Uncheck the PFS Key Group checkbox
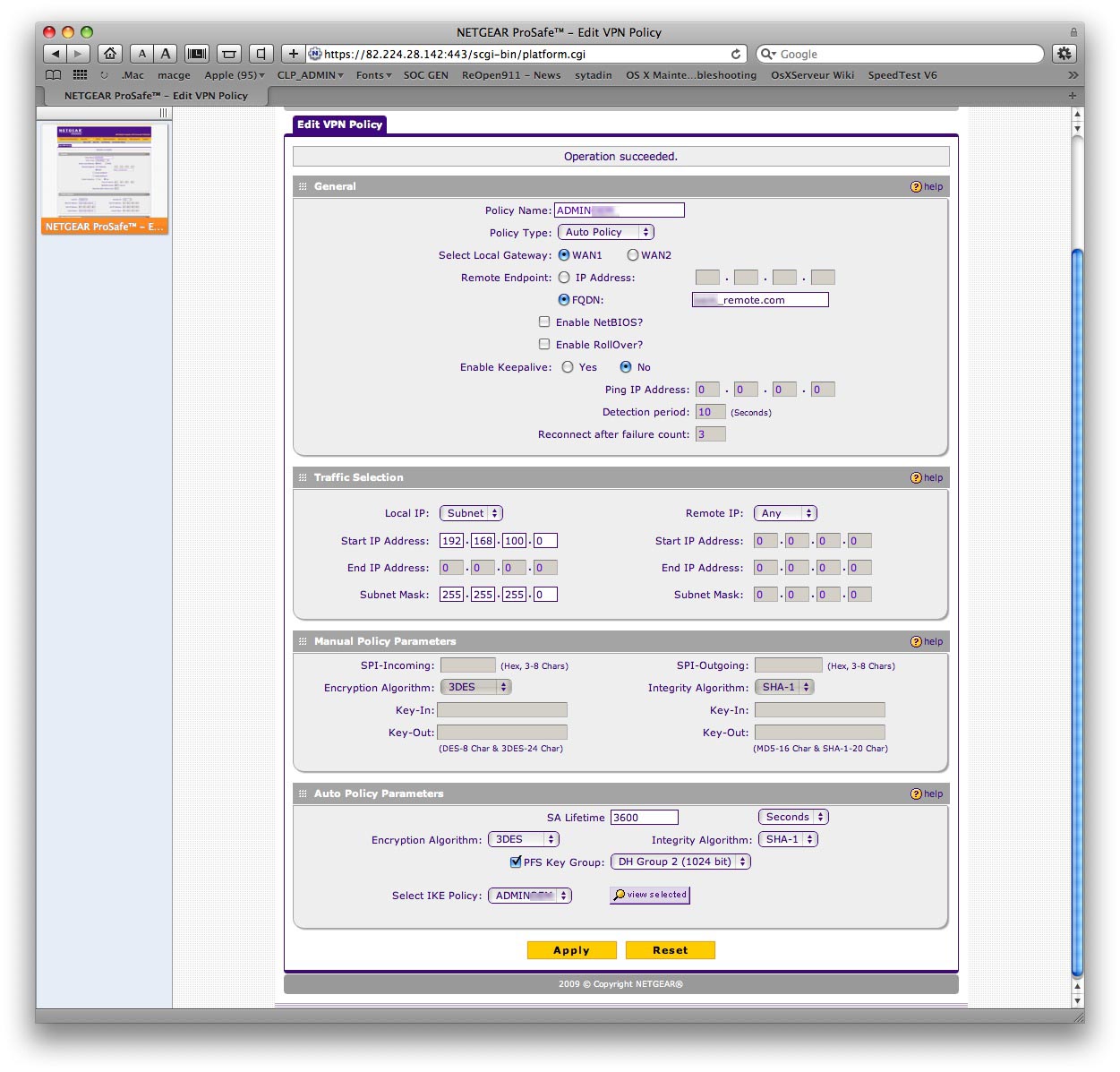This screenshot has height=1072, width=1120. tap(516, 862)
